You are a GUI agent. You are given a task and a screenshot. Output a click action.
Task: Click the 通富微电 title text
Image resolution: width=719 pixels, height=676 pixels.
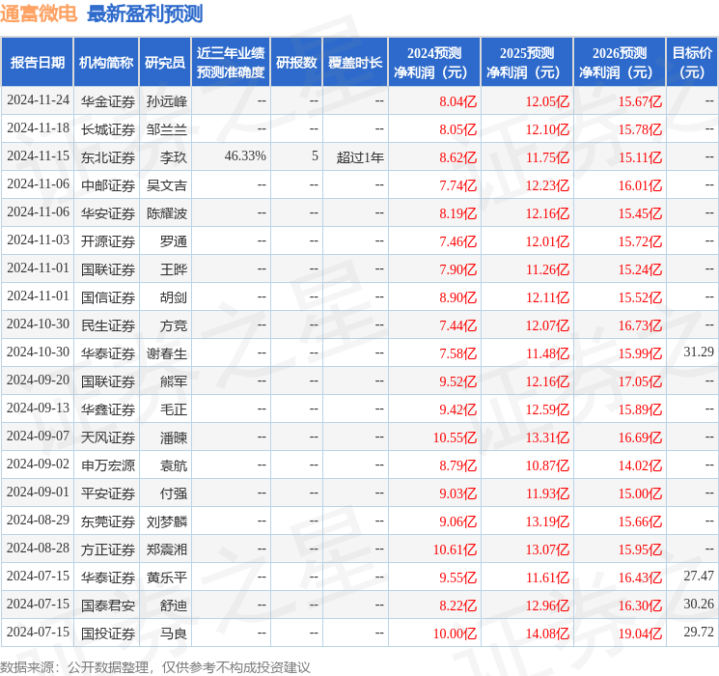point(39,14)
